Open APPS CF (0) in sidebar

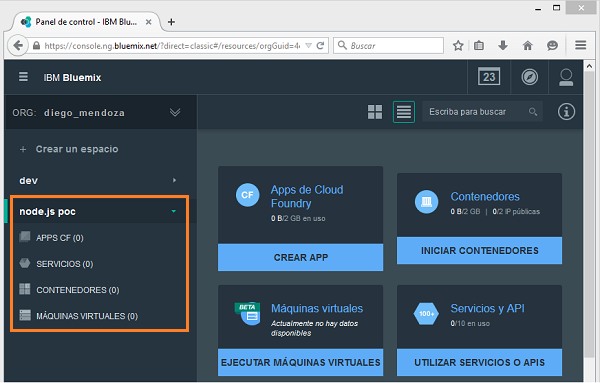[60, 238]
